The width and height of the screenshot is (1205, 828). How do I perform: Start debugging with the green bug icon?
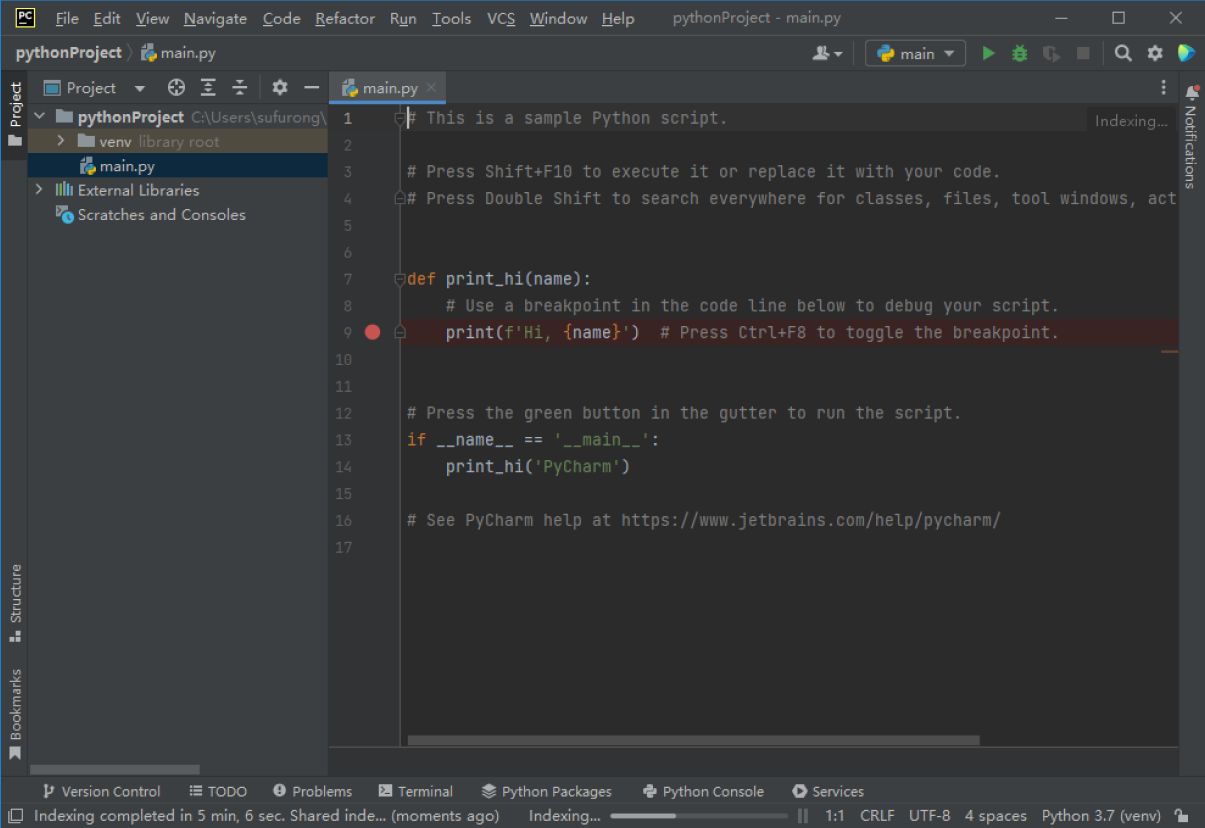(x=1019, y=54)
